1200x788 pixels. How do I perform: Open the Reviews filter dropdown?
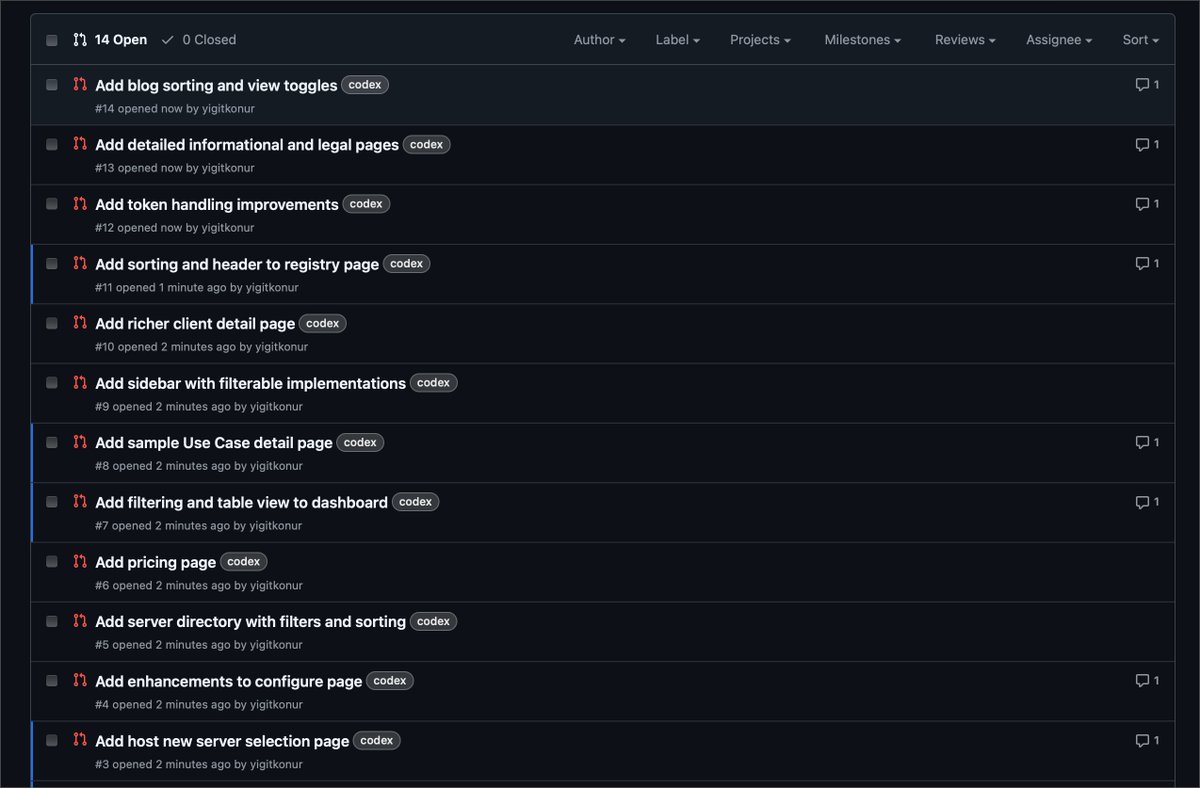965,40
